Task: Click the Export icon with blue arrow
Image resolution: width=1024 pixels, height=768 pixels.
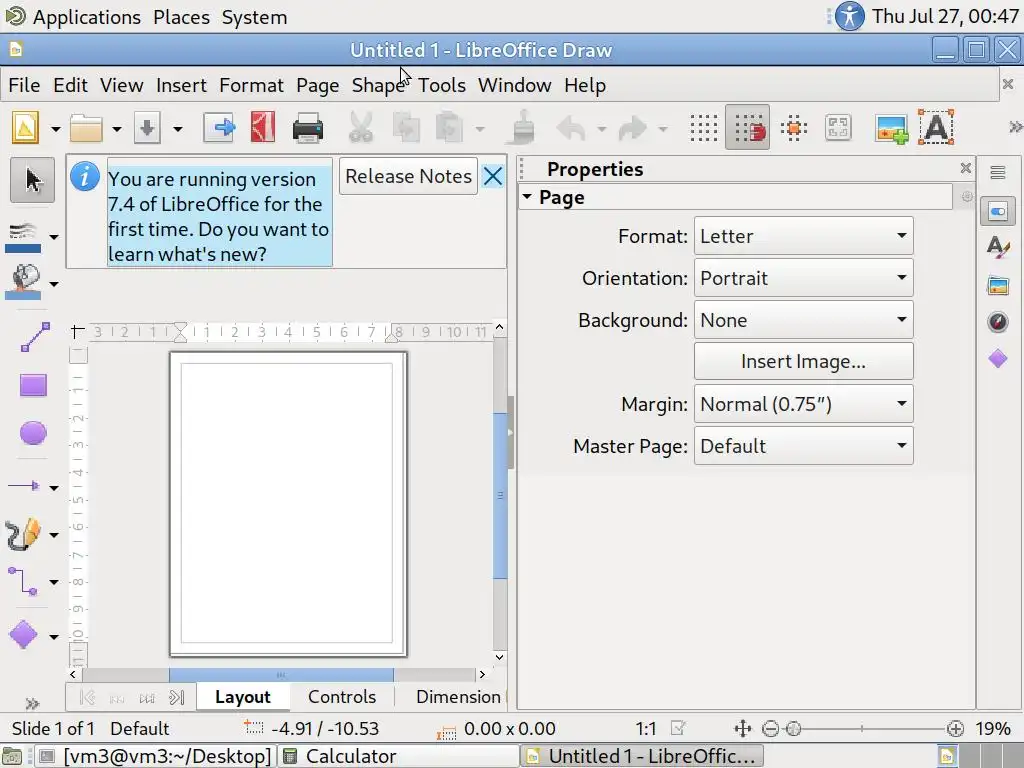Action: pyautogui.click(x=219, y=127)
